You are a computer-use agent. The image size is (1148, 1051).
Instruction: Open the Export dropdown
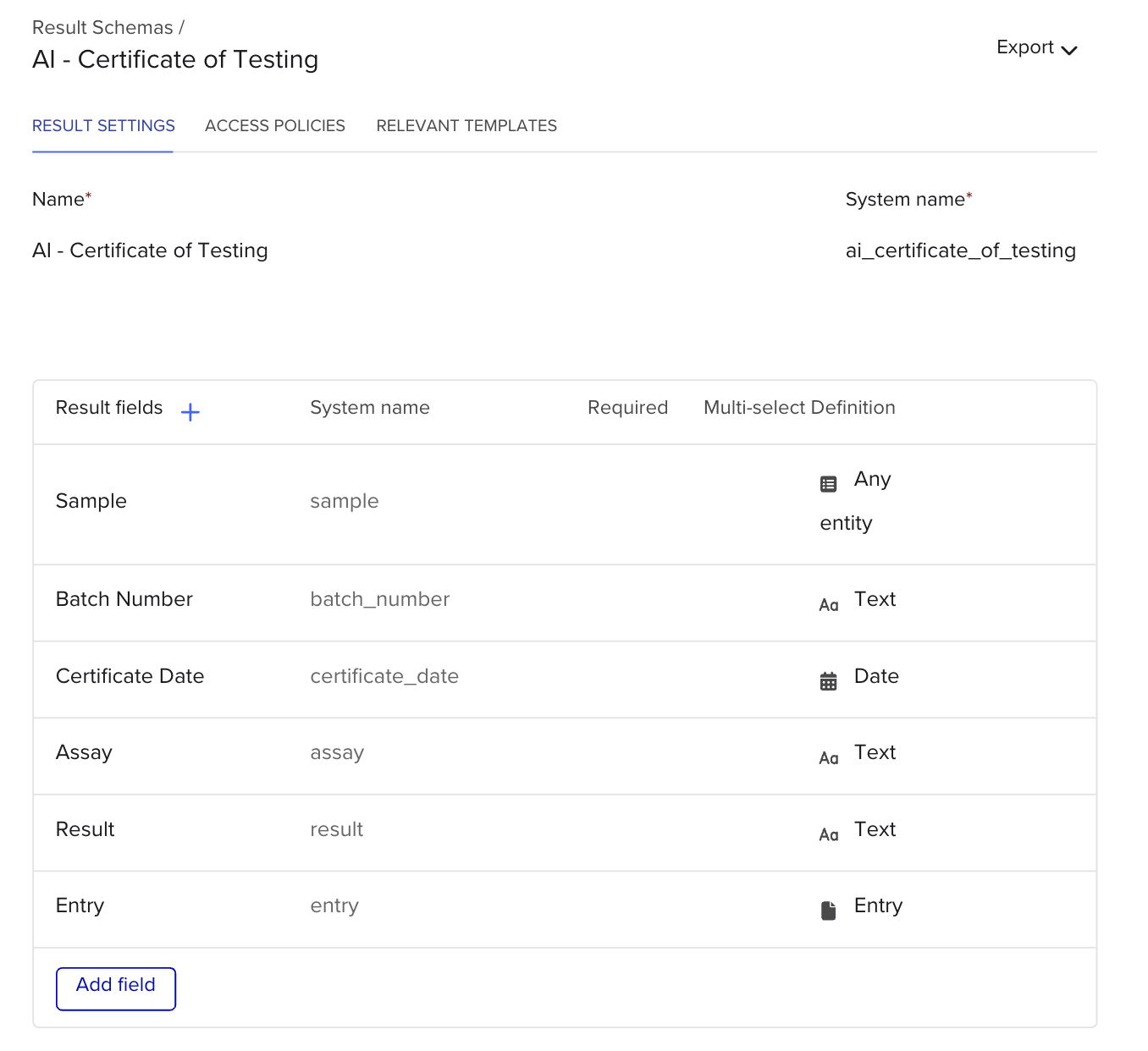(x=1037, y=48)
